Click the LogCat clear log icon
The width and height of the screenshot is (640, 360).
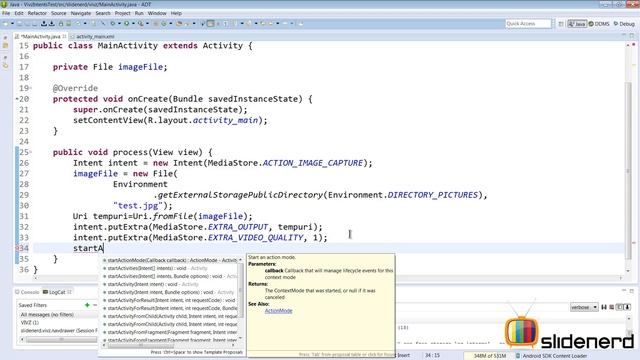point(612,307)
